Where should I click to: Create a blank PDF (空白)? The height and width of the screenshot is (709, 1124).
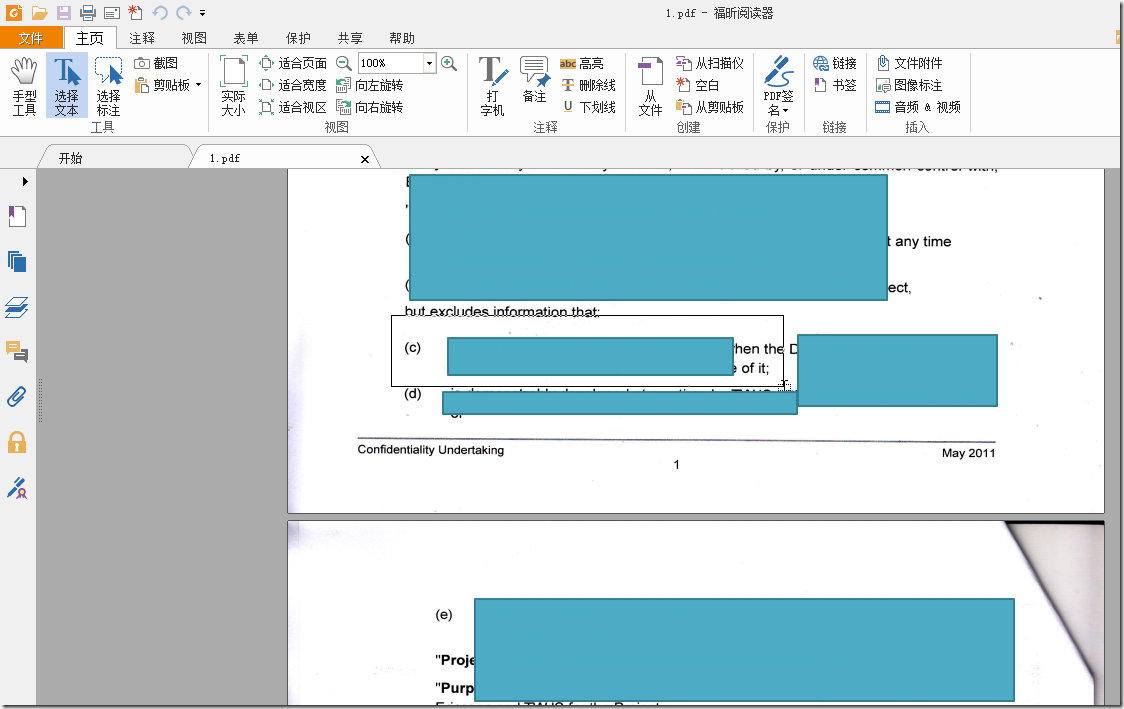tap(697, 85)
